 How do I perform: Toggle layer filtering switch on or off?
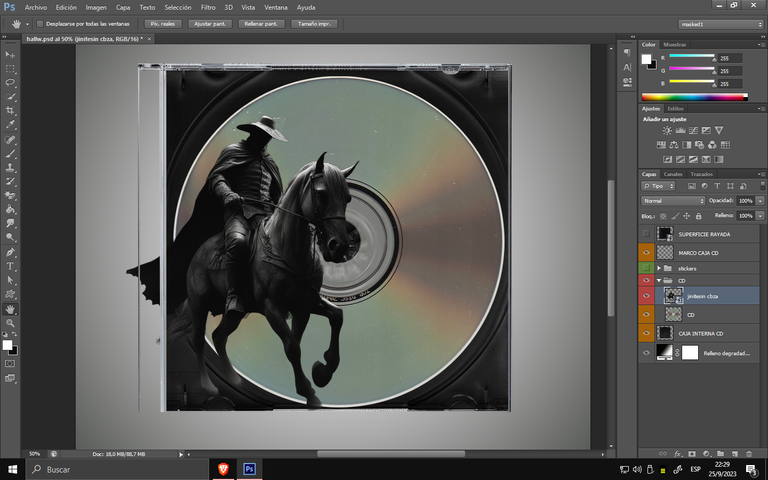(x=763, y=186)
